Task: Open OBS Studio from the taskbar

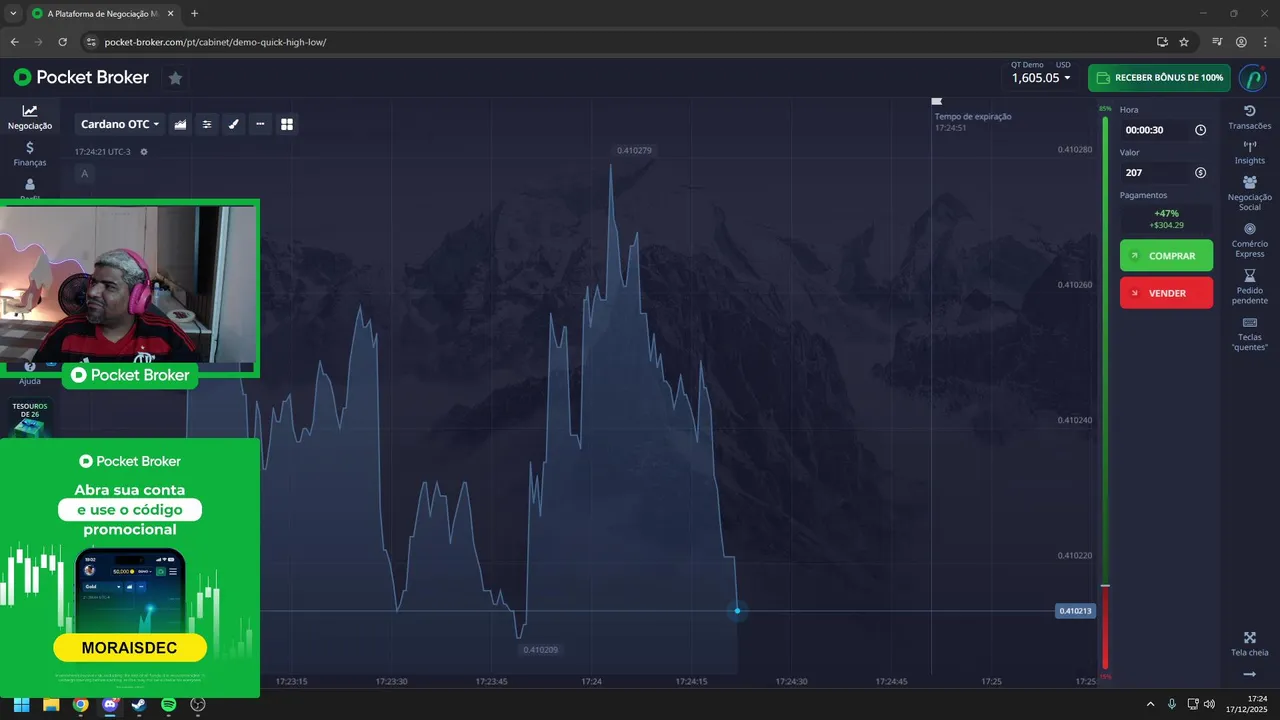Action: click(198, 705)
